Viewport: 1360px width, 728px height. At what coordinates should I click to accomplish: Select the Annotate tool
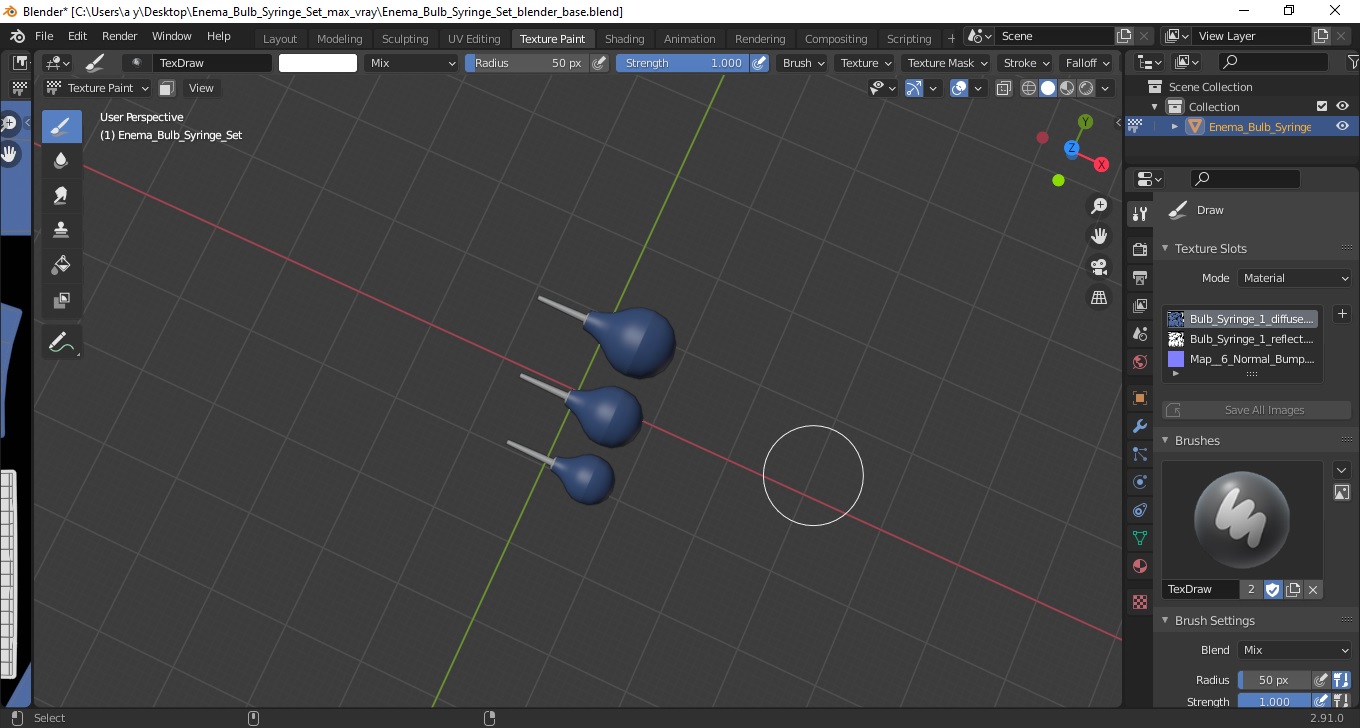(62, 343)
